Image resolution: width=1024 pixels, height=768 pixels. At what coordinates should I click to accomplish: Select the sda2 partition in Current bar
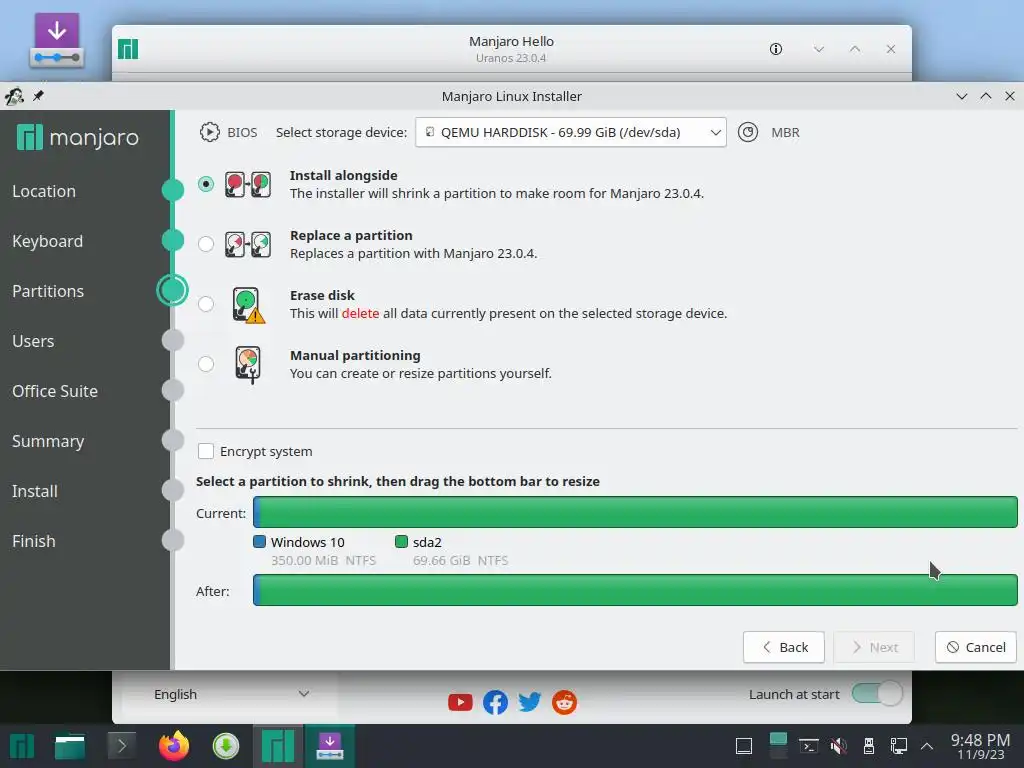coord(639,512)
